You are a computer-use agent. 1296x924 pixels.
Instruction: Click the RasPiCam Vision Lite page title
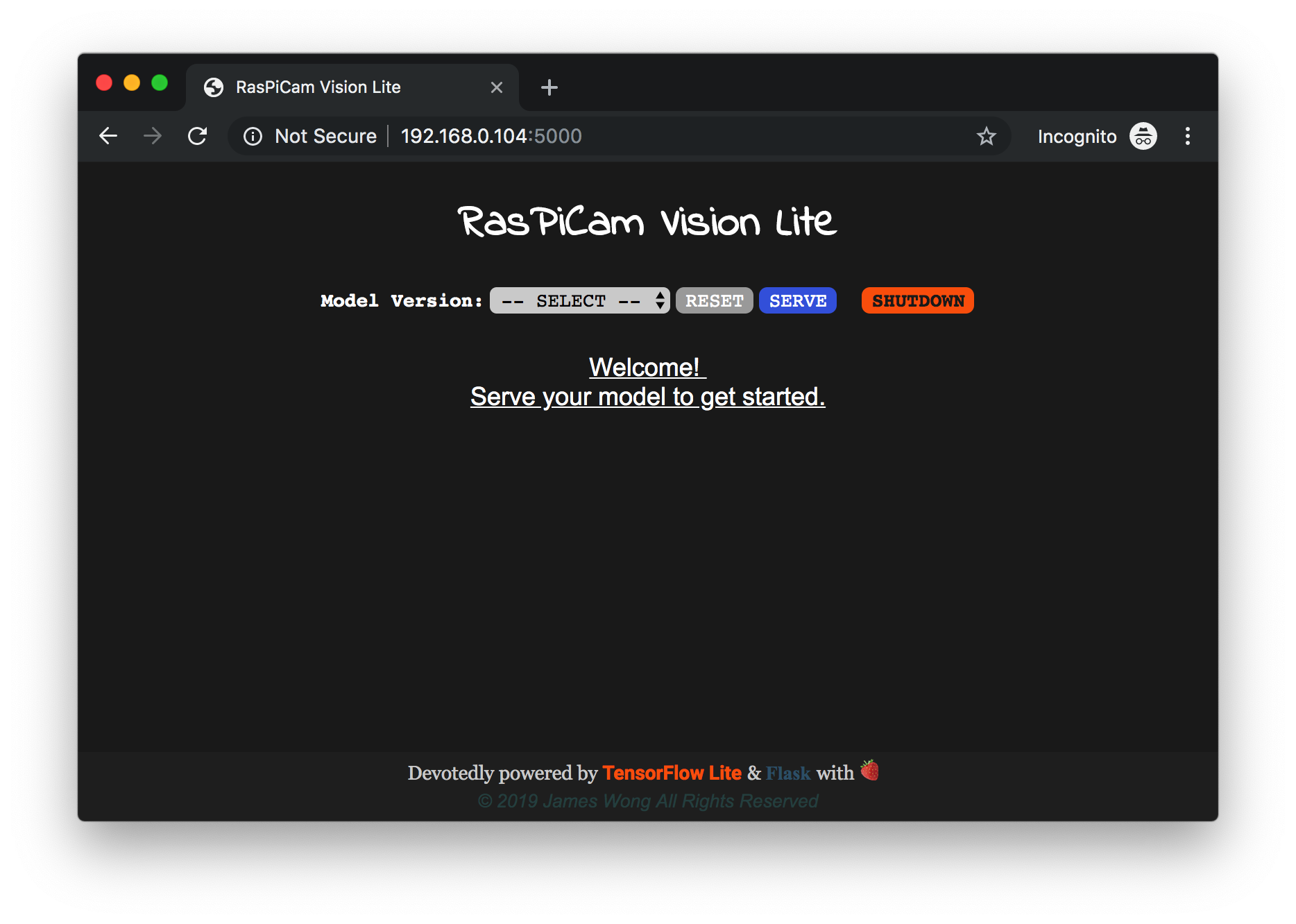pyautogui.click(x=647, y=222)
